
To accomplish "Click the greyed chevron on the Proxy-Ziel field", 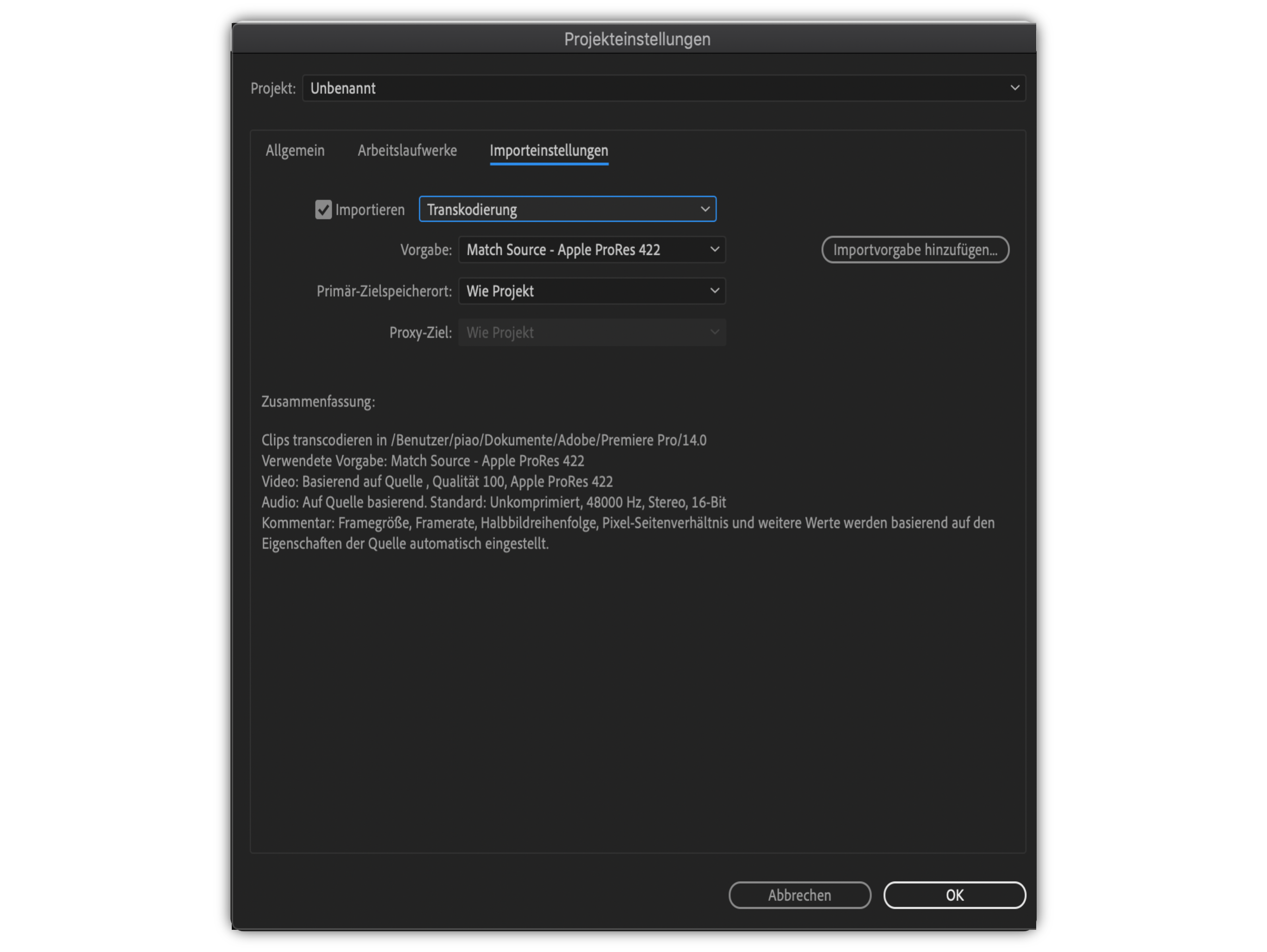I will [714, 332].
